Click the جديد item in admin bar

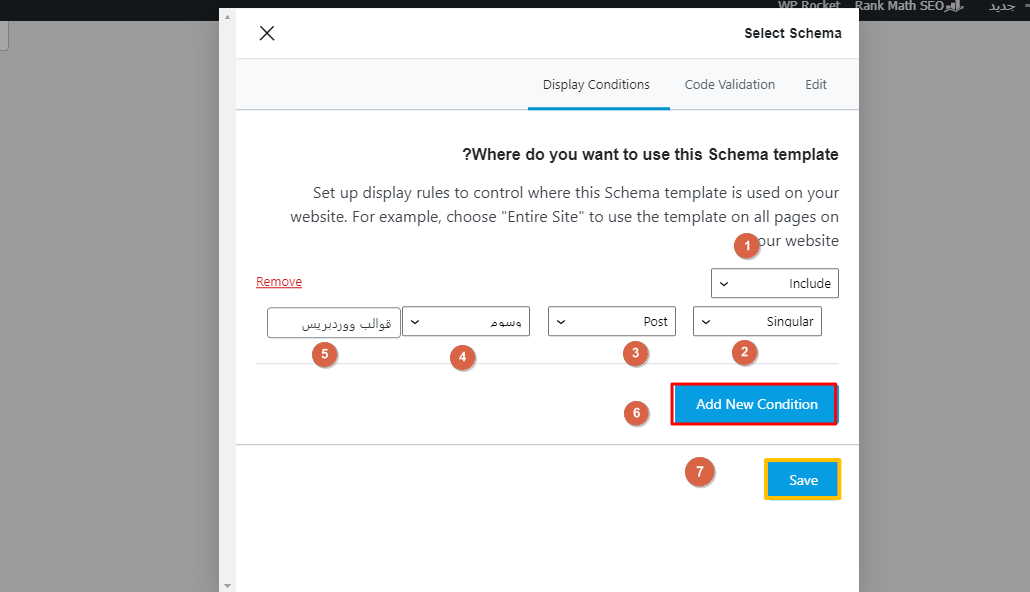pos(1003,6)
